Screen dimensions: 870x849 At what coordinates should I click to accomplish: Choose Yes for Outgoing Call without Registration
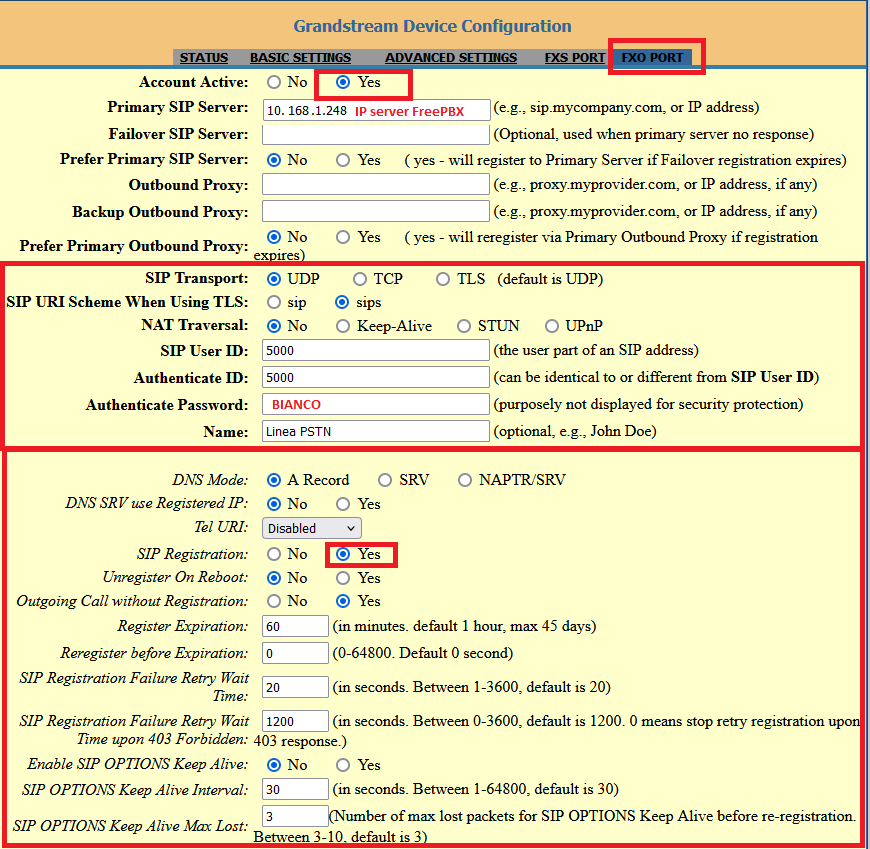coord(343,601)
